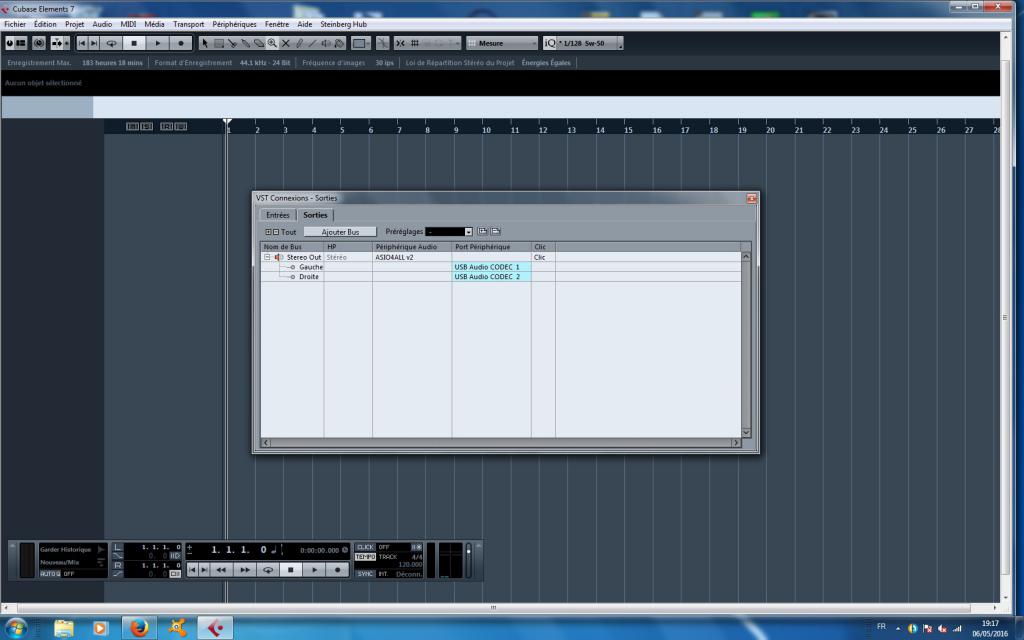1024x640 pixels.
Task: Collapse all buses with minus icon
Action: 276,232
